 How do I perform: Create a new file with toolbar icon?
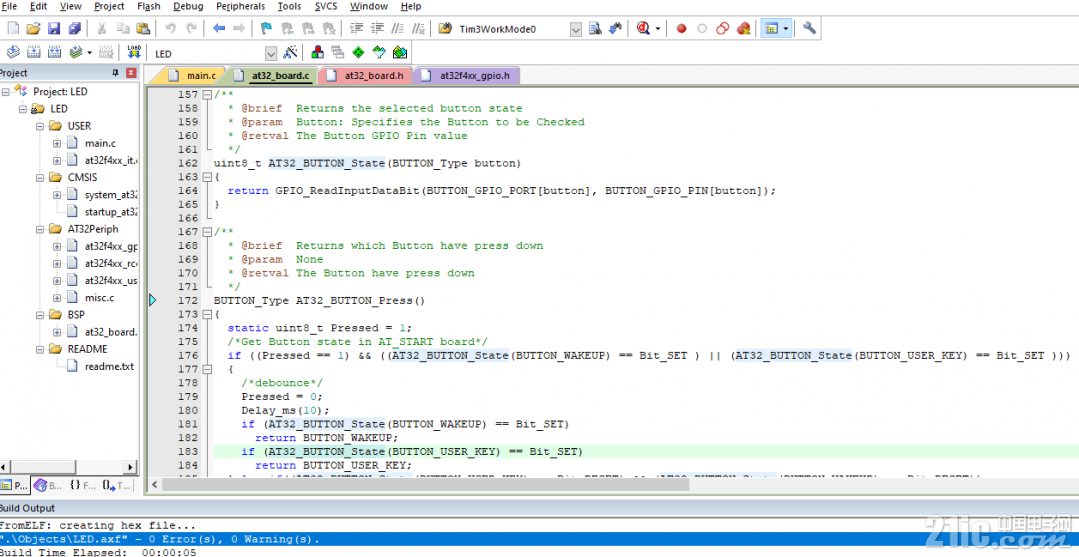(x=13, y=29)
